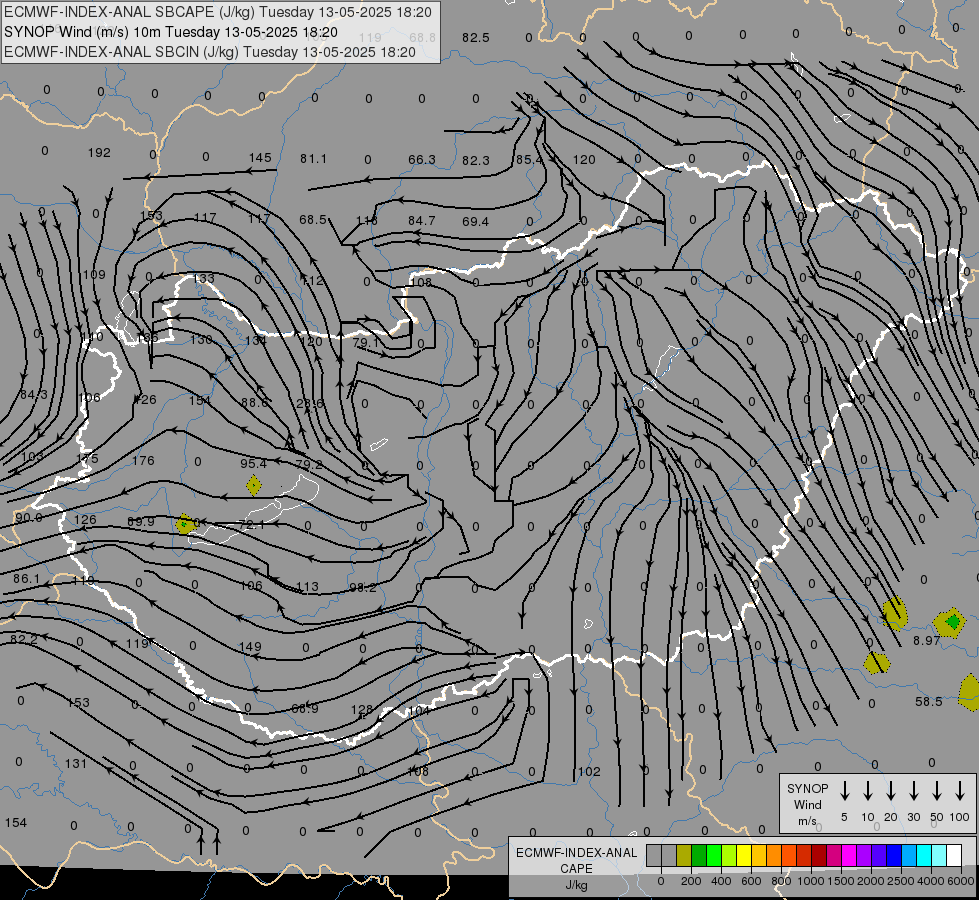This screenshot has height=900, width=979.
Task: Click the CAPE value 98.2
Action: coord(363,588)
